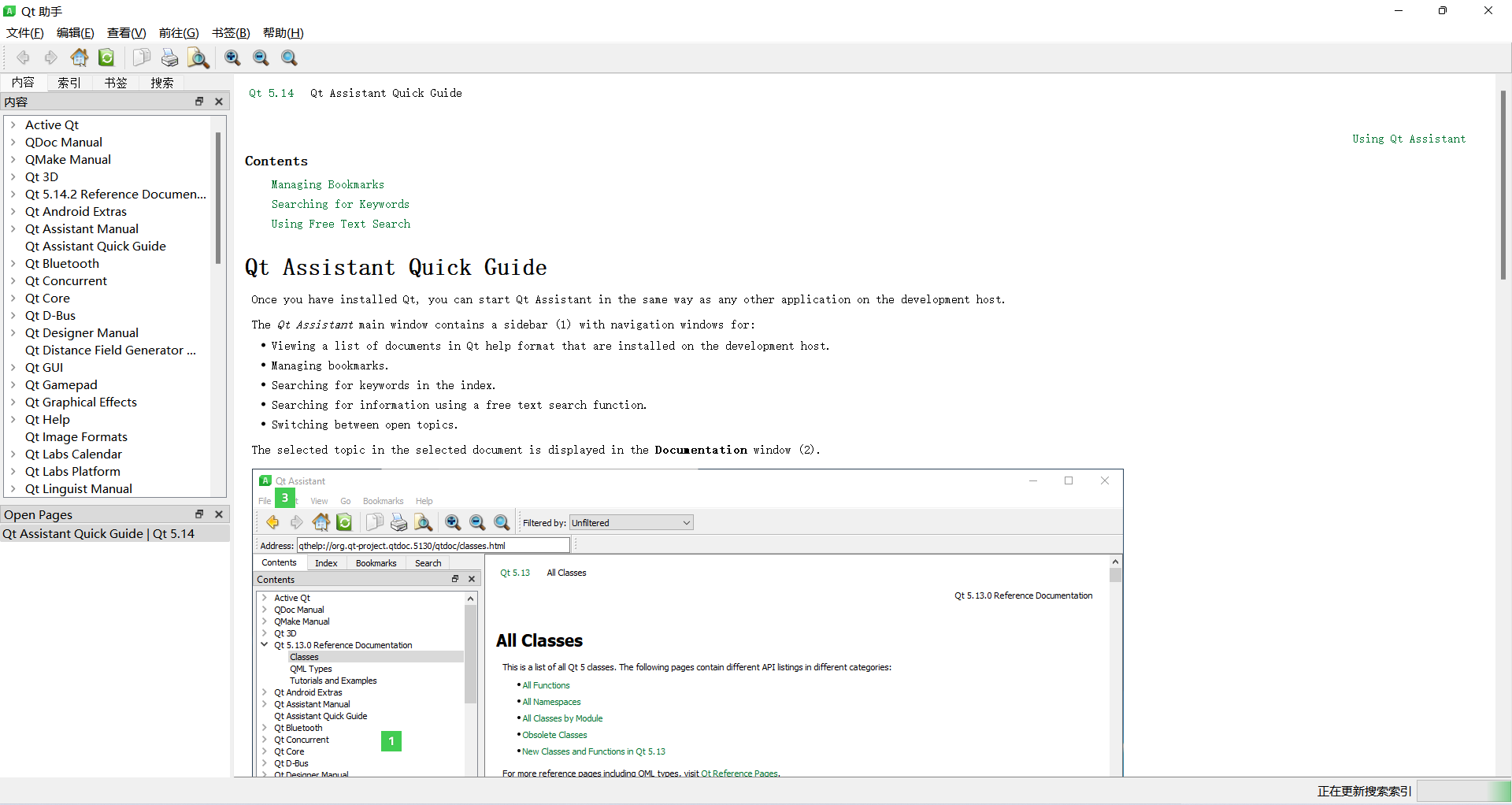Select Qt D-Bus in contents tree

click(x=50, y=315)
